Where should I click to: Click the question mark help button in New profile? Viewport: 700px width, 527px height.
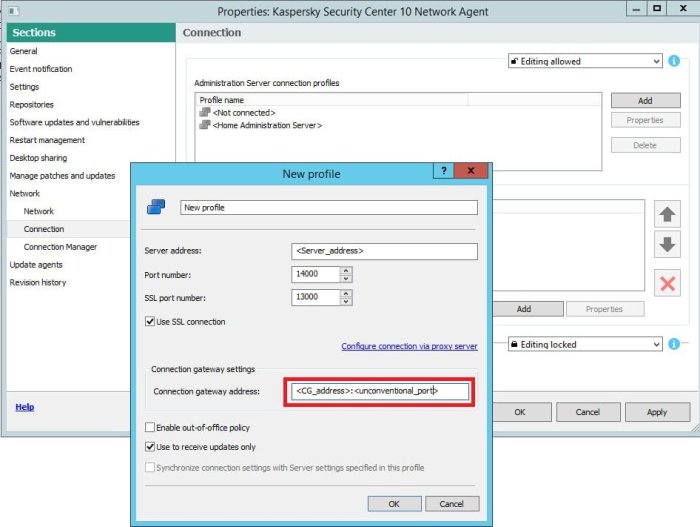443,171
